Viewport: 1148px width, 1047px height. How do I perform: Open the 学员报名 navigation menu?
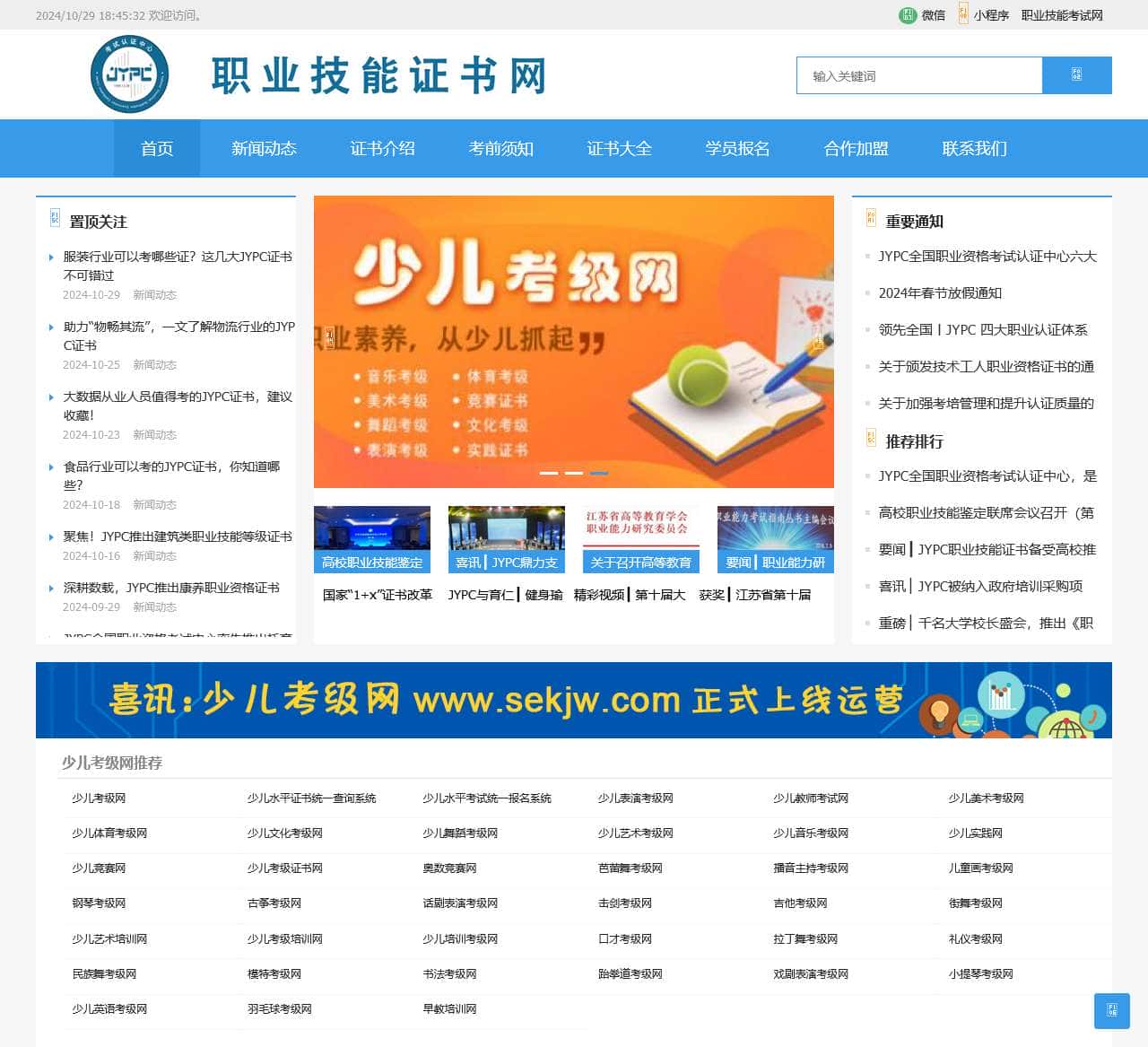tap(737, 148)
